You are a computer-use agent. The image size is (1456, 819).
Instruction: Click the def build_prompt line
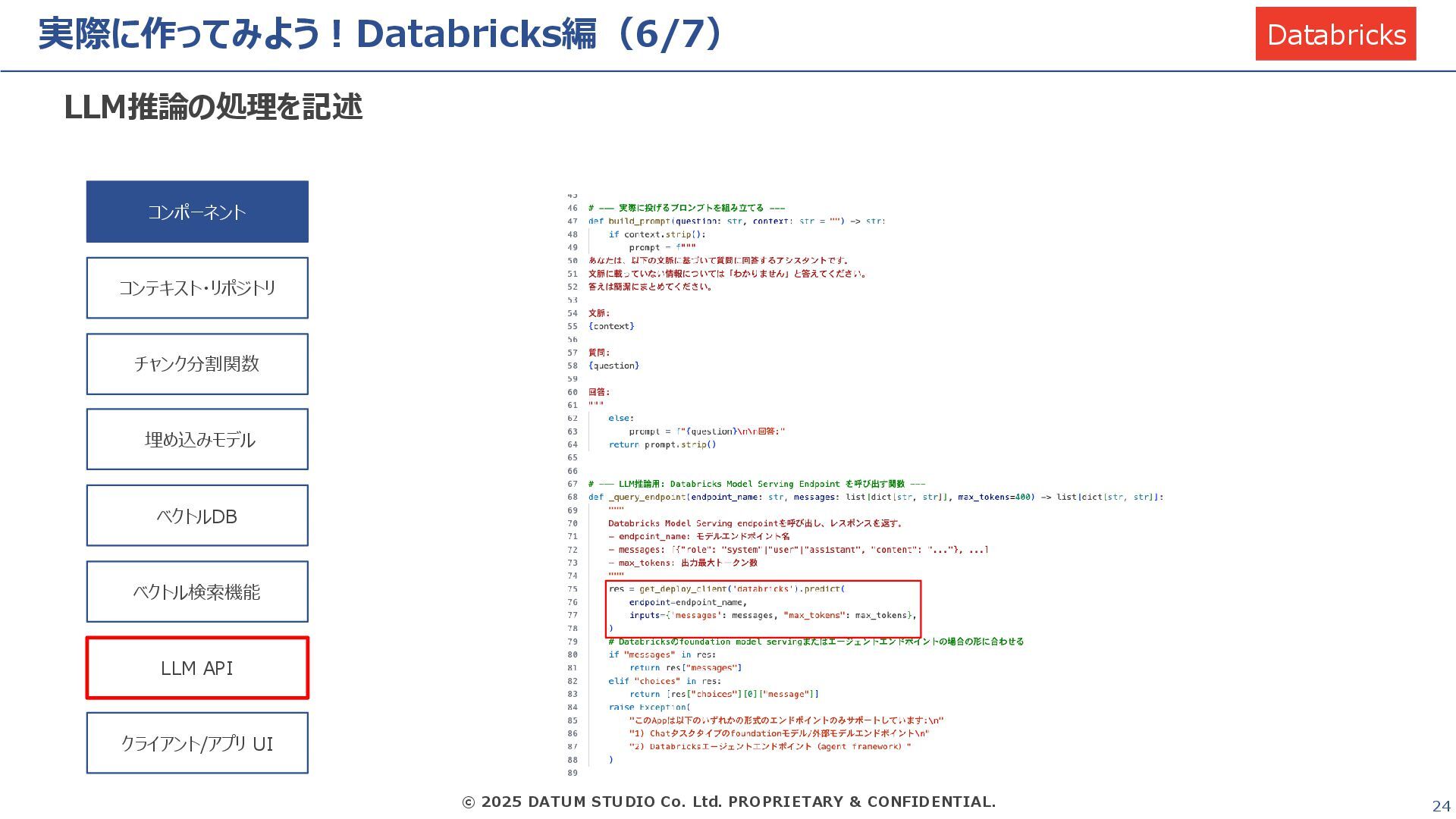click(x=736, y=221)
